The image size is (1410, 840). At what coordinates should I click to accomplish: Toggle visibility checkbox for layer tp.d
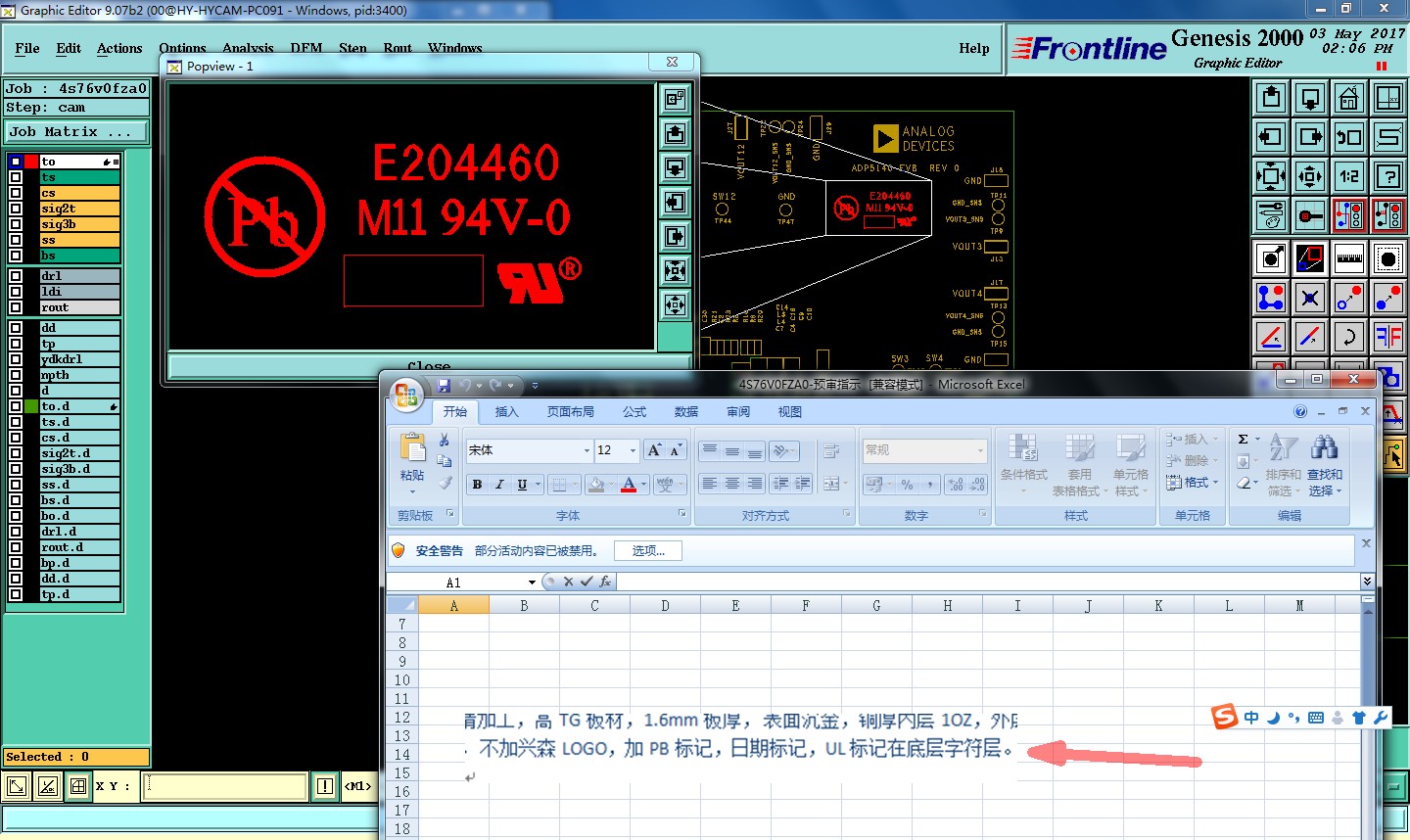coord(16,594)
